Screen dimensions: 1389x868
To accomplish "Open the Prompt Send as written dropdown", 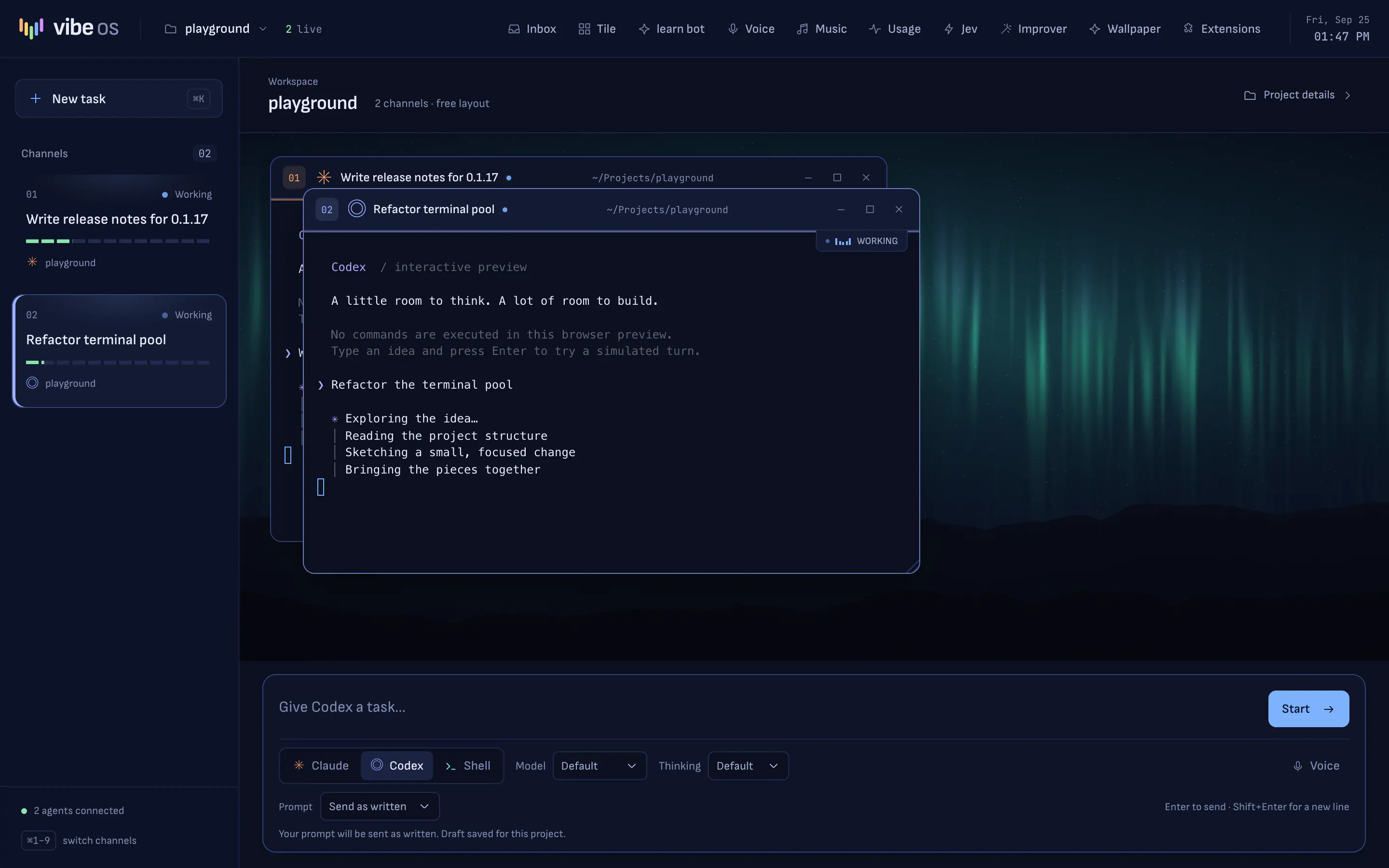I will (x=380, y=807).
